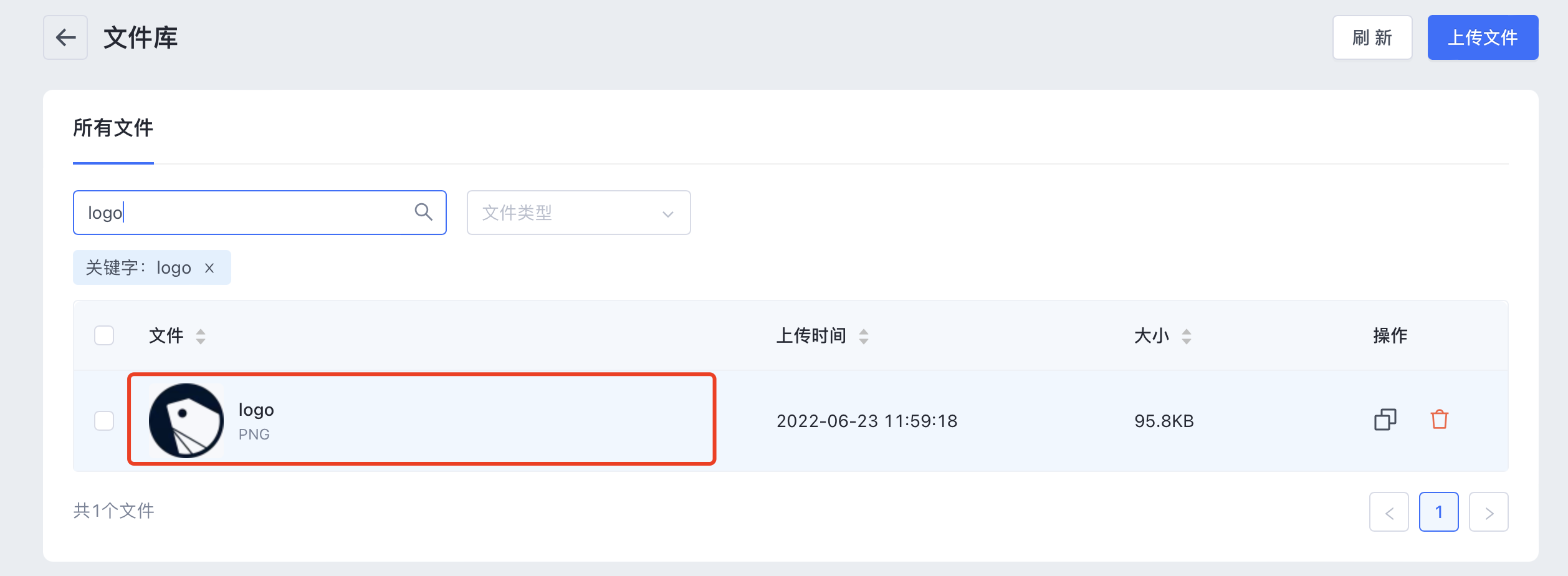The image size is (1568, 576).
Task: Go to the previous page
Action: coord(1389,512)
